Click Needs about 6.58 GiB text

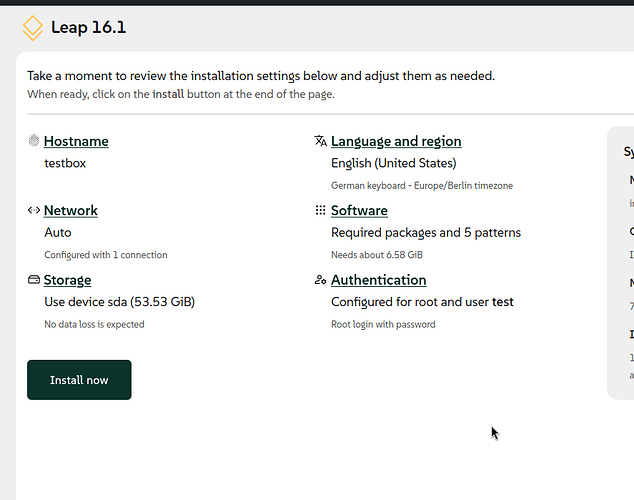[x=377, y=255]
